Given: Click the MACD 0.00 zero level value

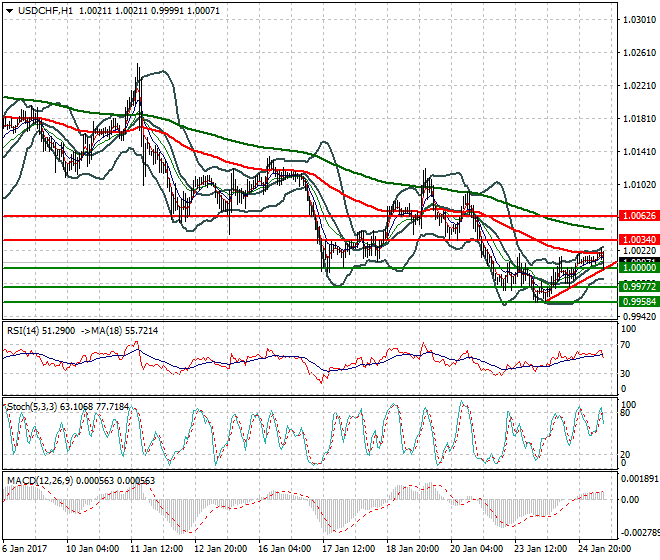Looking at the screenshot, I should [630, 500].
